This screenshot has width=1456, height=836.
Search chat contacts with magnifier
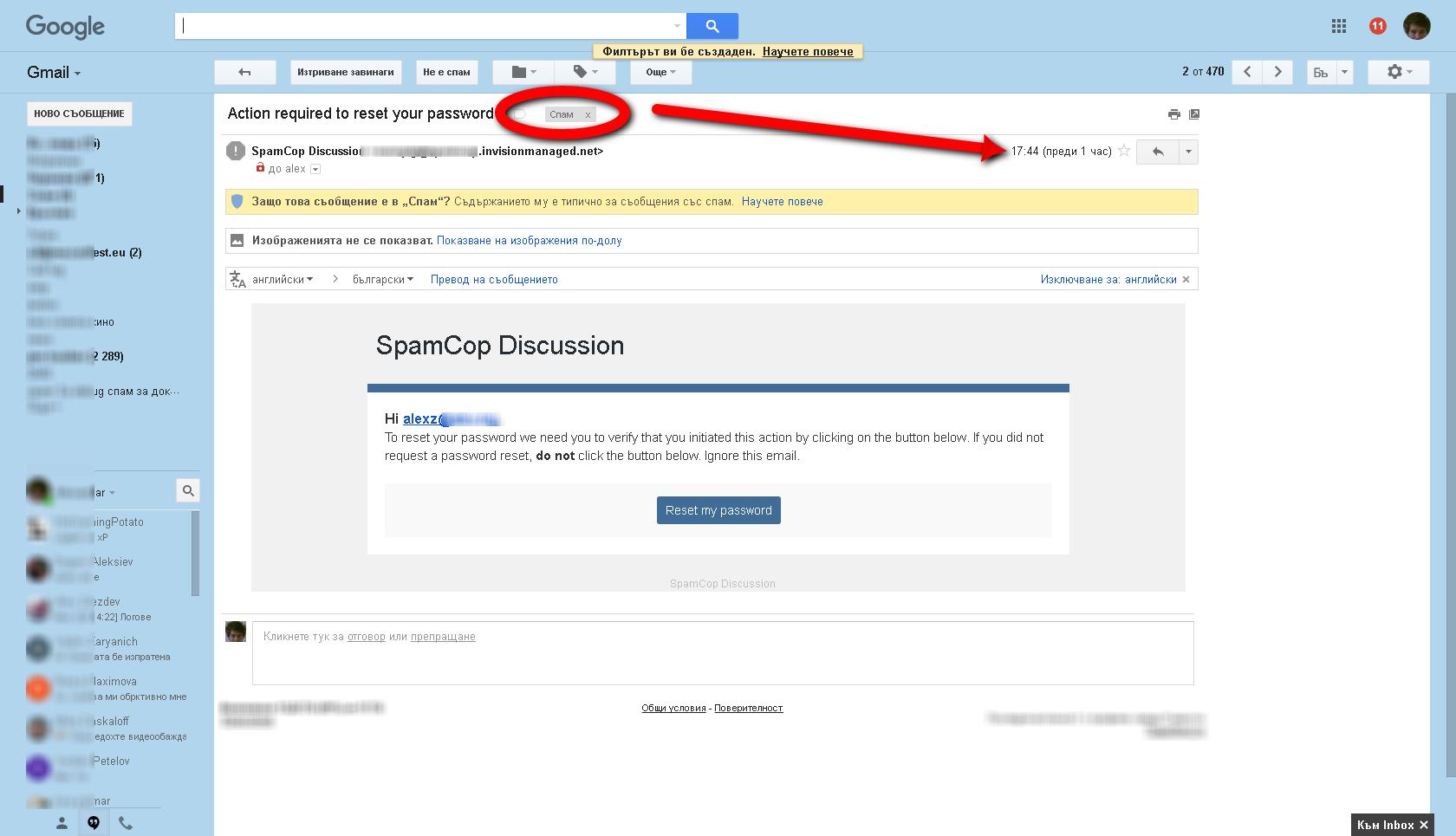[188, 491]
